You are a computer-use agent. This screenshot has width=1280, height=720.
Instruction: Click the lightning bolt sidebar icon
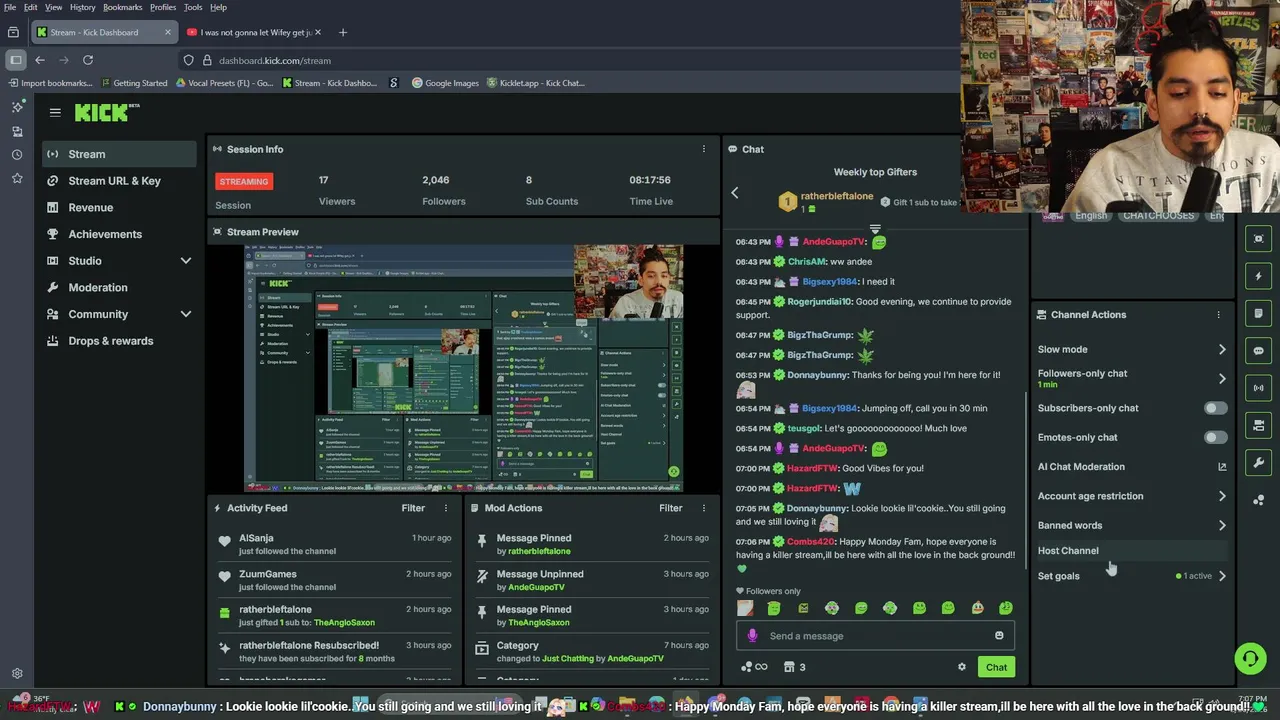1258,276
